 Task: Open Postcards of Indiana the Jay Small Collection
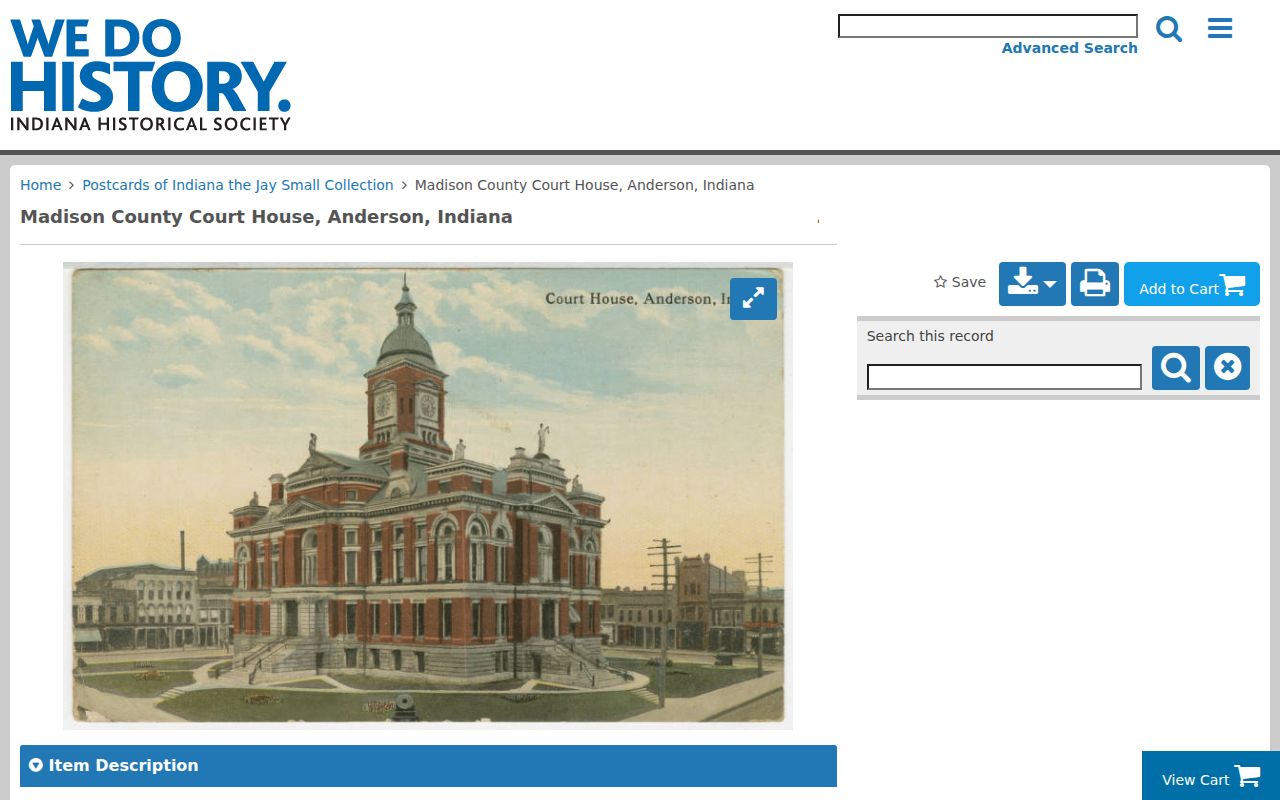238,185
